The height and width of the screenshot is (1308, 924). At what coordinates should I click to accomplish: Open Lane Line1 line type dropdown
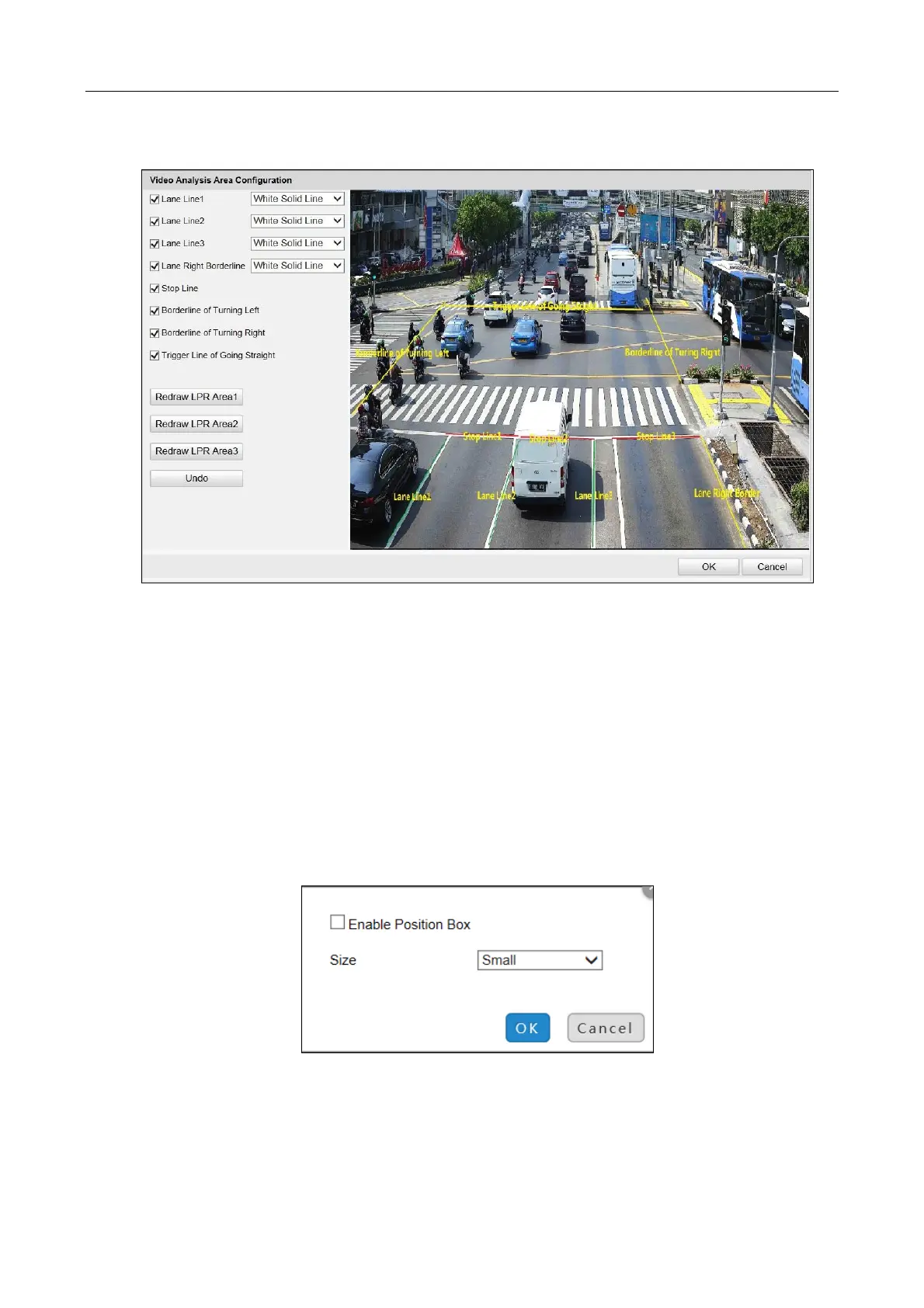[x=297, y=199]
